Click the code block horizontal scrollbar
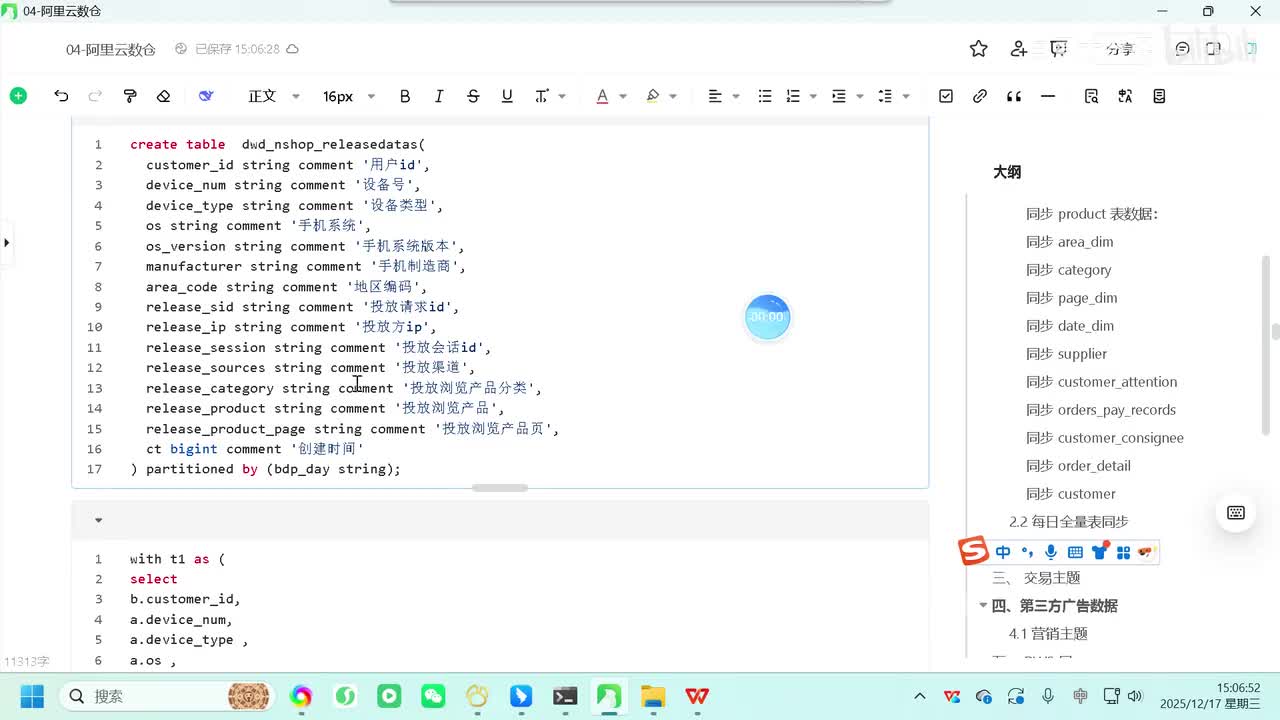Viewport: 1280px width, 720px height. (500, 488)
